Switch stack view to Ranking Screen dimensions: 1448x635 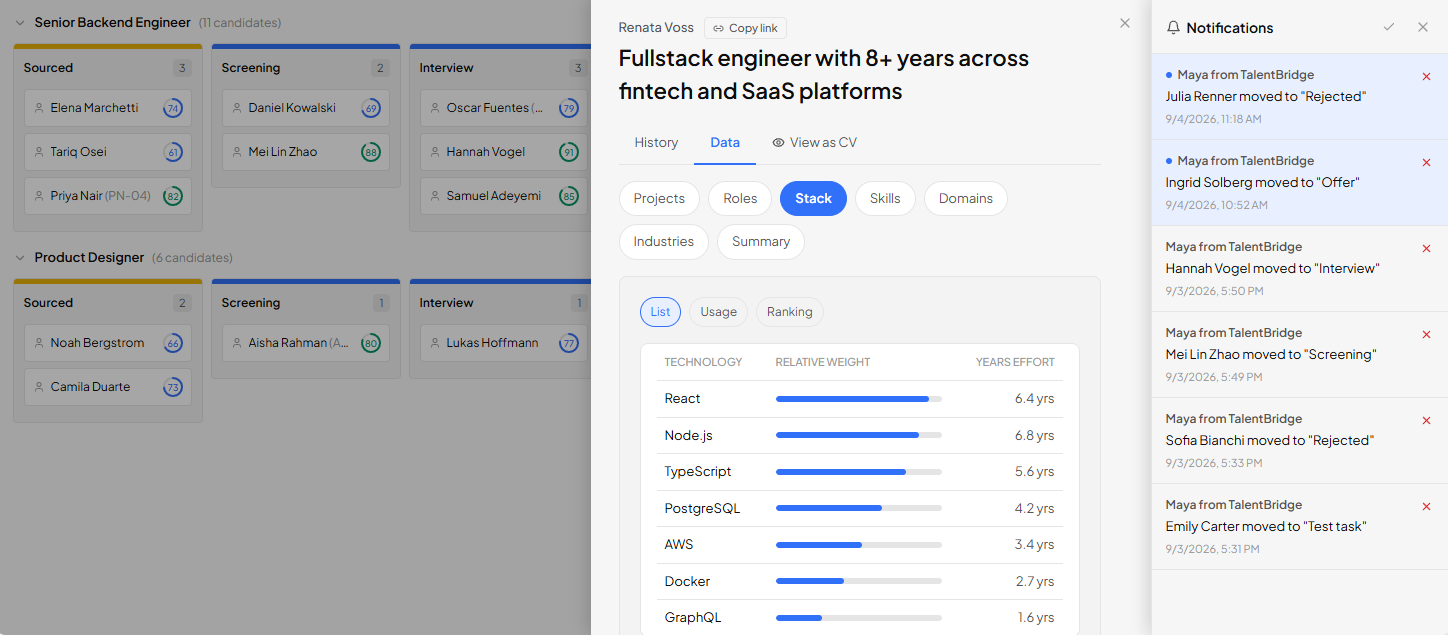click(790, 312)
